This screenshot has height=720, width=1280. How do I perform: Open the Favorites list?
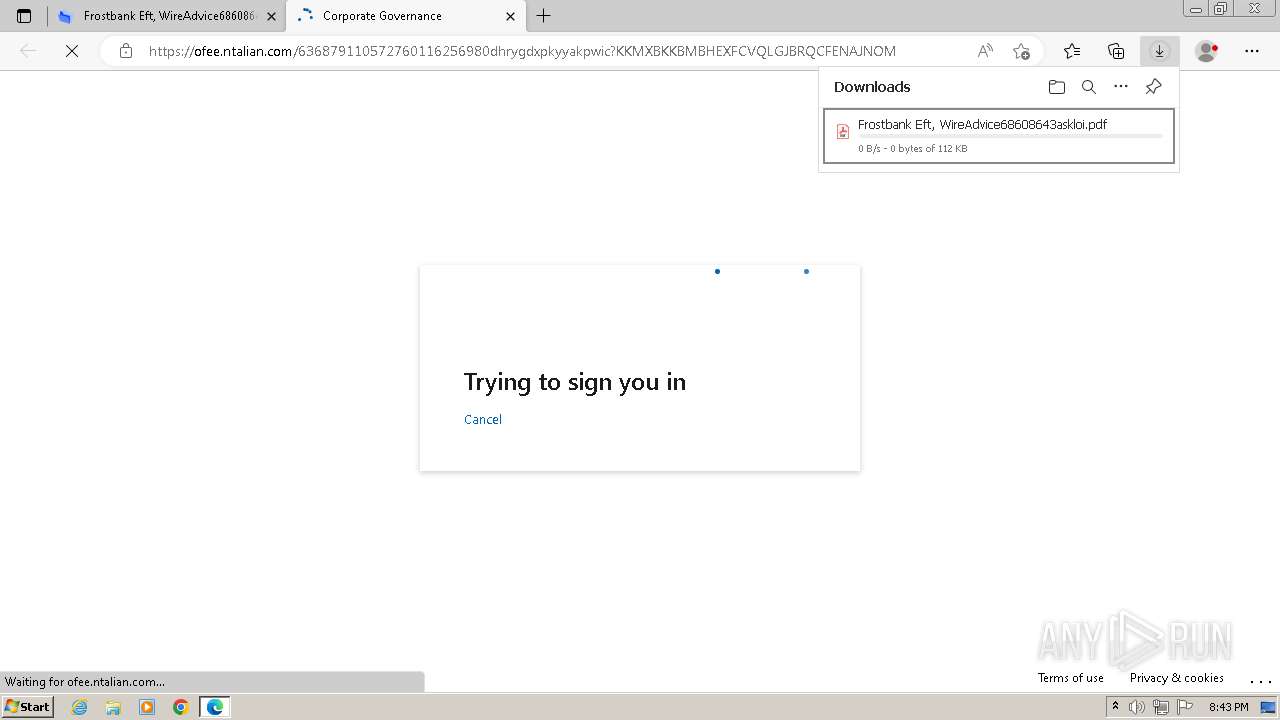pos(1072,51)
